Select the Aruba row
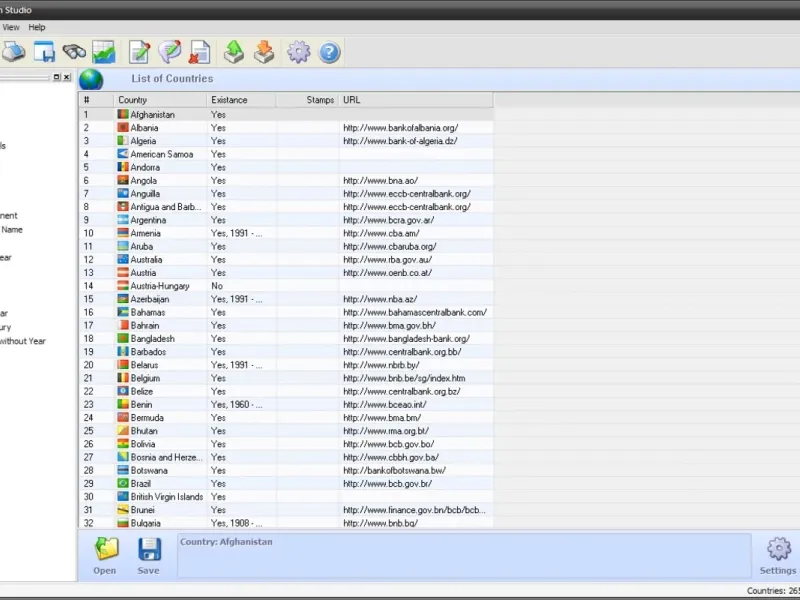The height and width of the screenshot is (600, 800). (286, 246)
